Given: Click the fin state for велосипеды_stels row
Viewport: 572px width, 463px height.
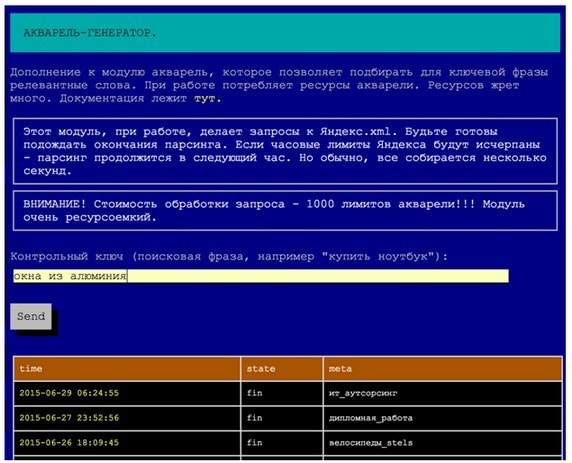Looking at the screenshot, I should pyautogui.click(x=254, y=443).
